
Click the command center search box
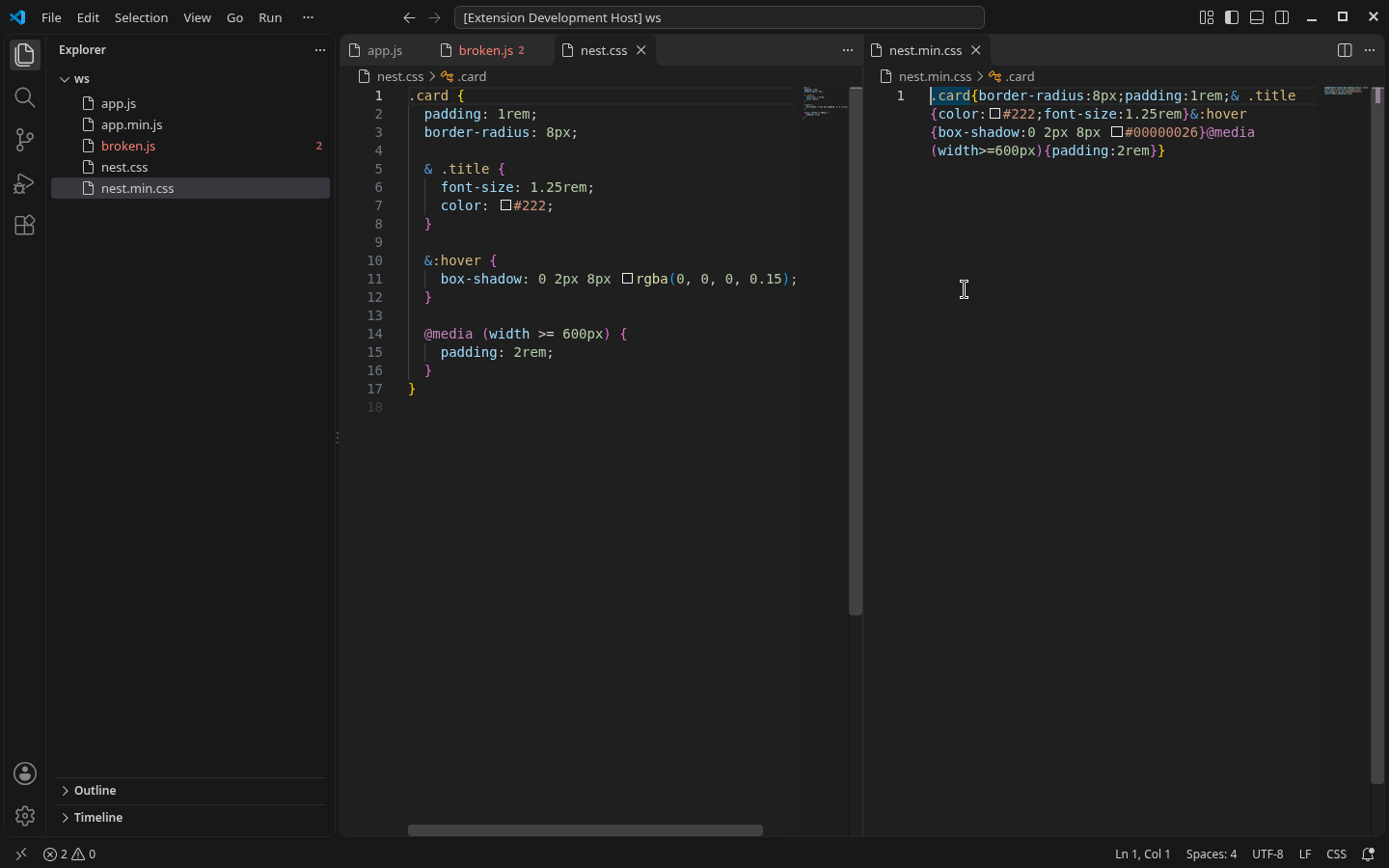click(720, 17)
